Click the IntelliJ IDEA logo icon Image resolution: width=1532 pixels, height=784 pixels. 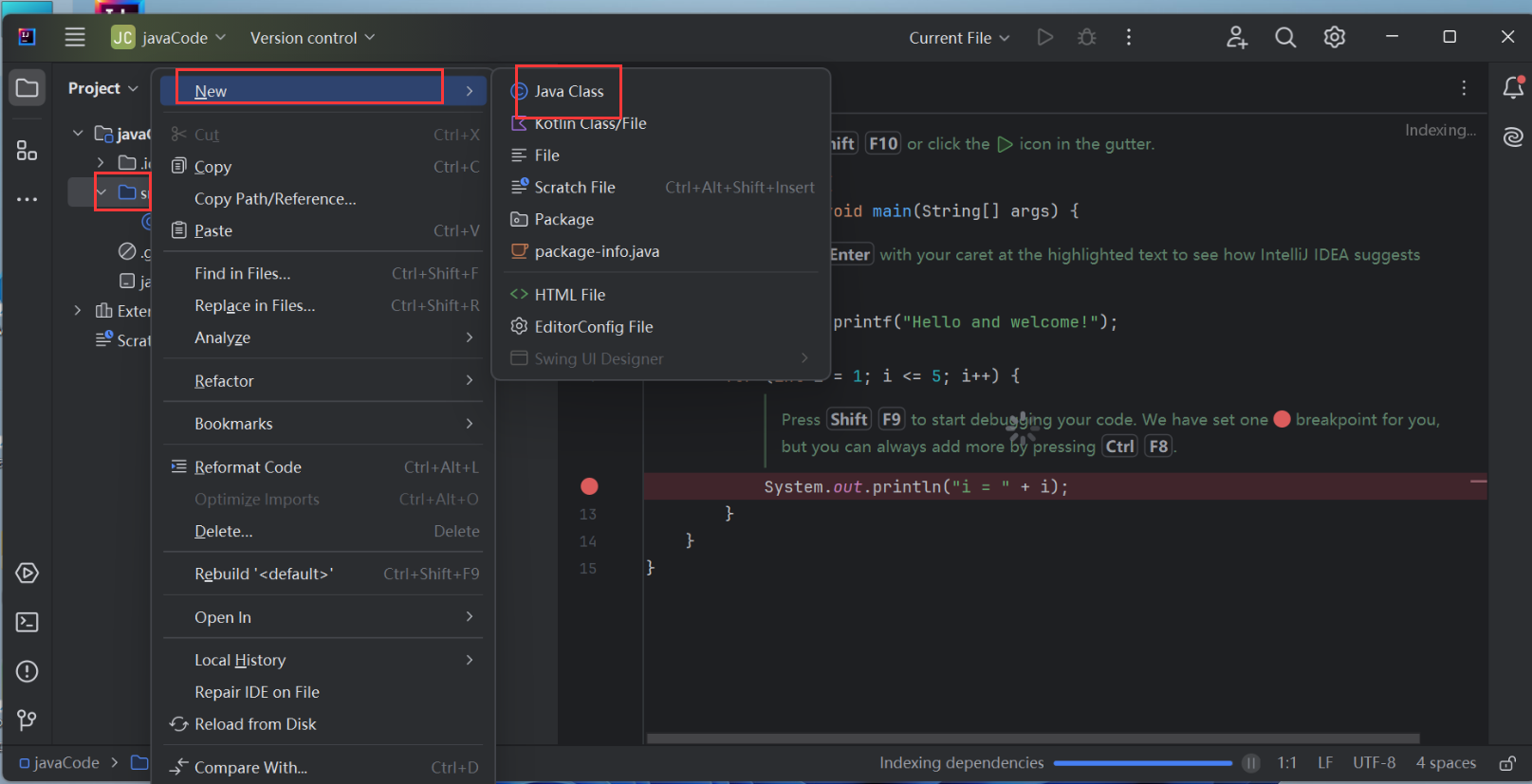coord(27,37)
